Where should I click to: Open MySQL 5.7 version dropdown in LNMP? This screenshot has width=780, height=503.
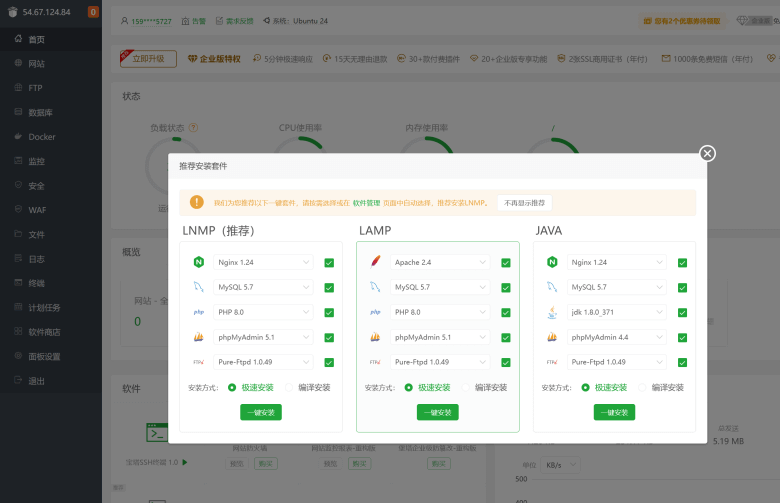pyautogui.click(x=263, y=287)
